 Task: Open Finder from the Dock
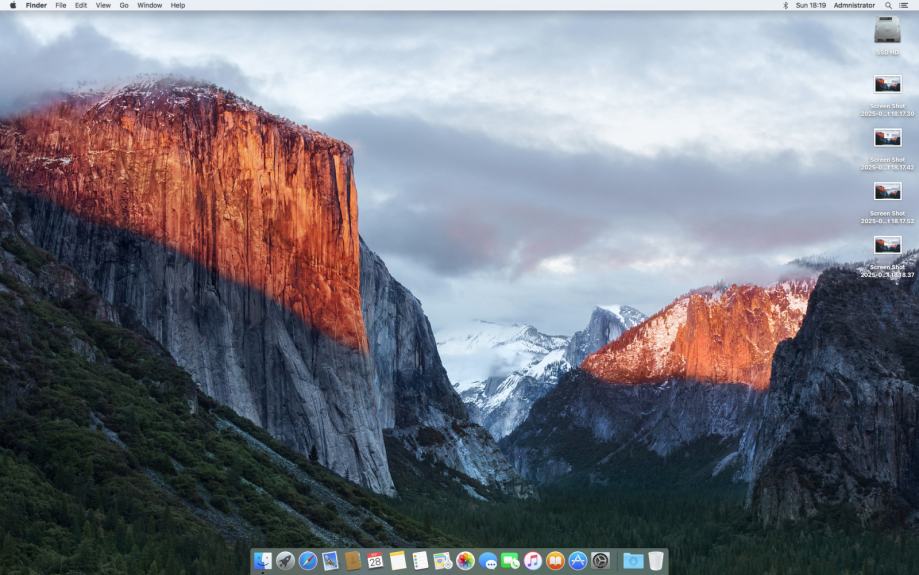tap(263, 561)
